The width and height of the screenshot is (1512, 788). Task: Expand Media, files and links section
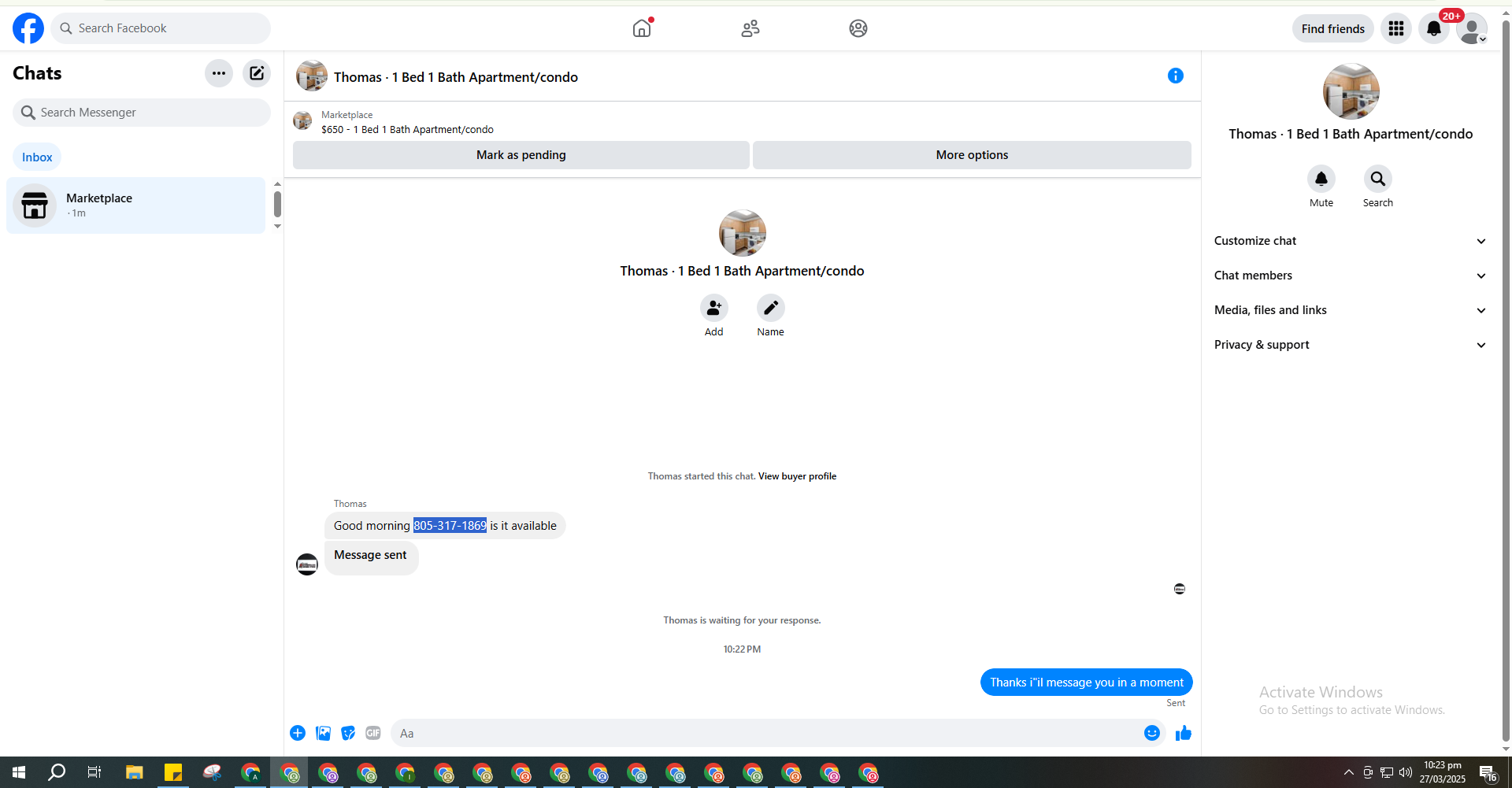tap(1351, 310)
